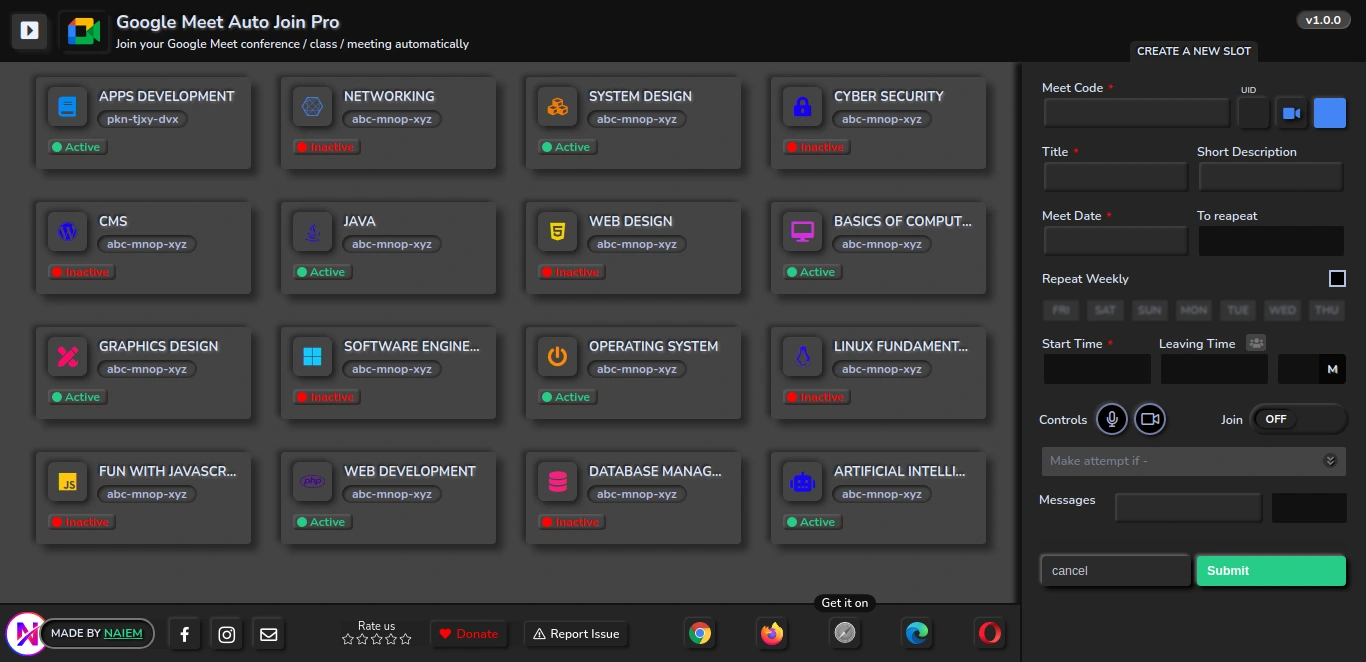1366x662 pixels.
Task: Click the Artificial Intelligence robot icon
Action: click(x=802, y=482)
